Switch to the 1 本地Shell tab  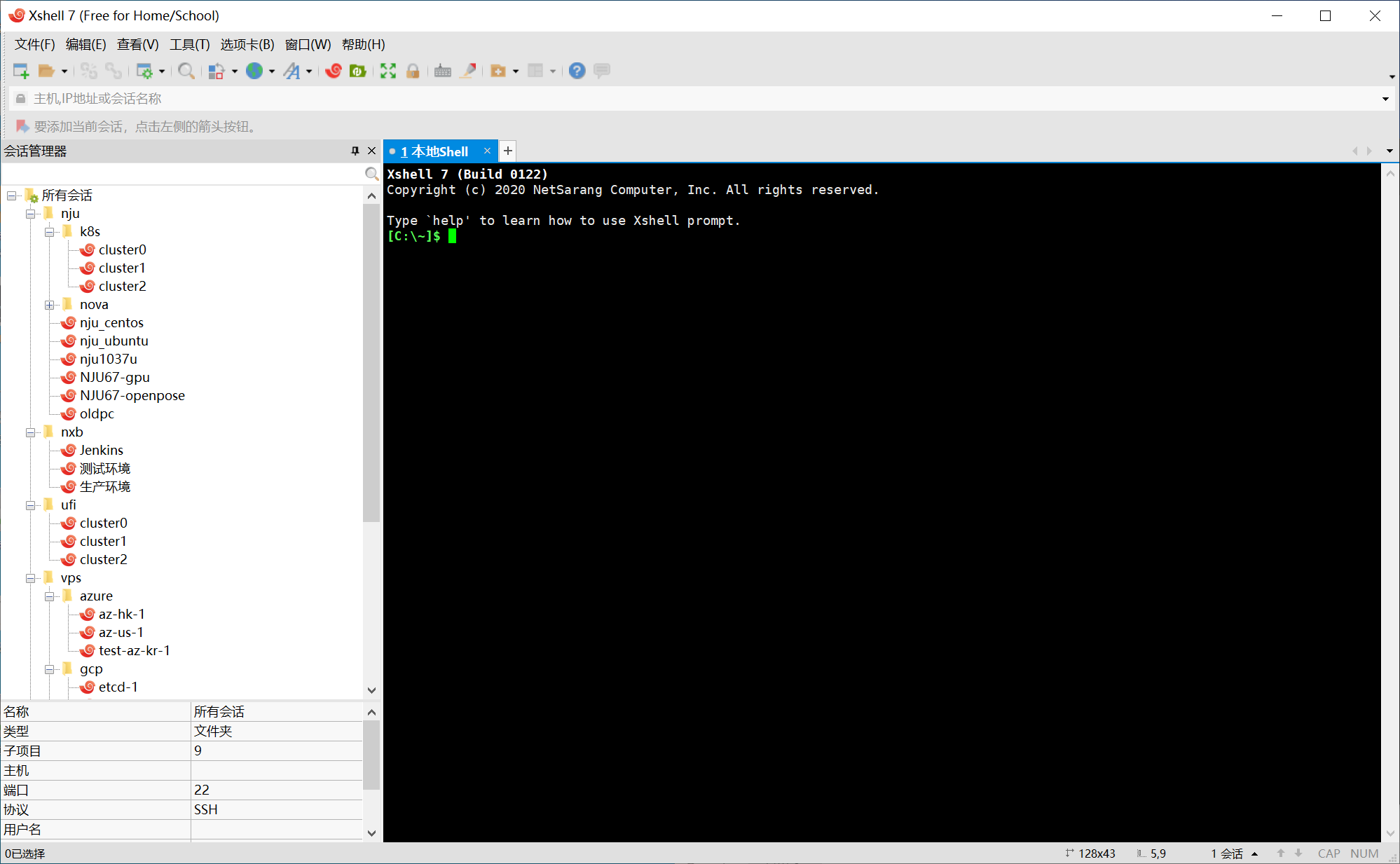pos(434,151)
